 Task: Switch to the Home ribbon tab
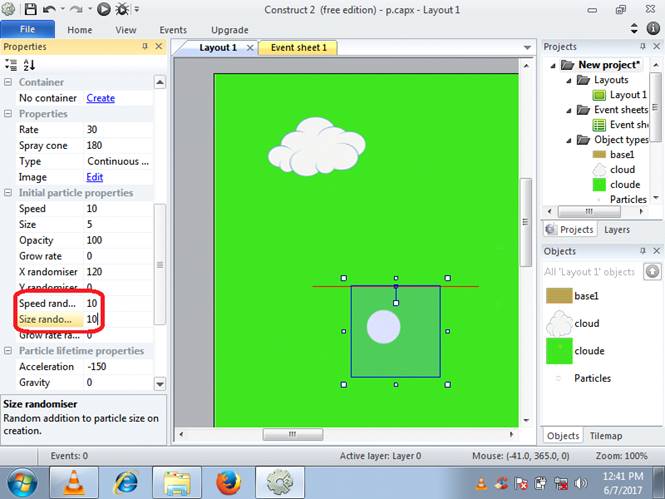click(x=79, y=30)
